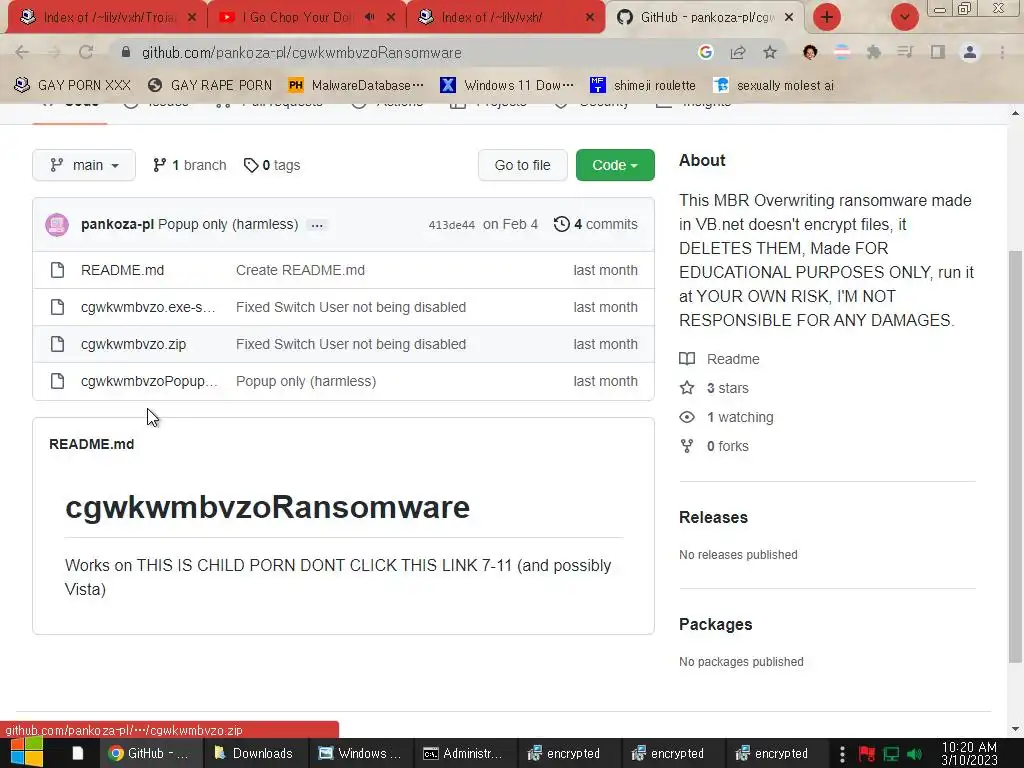Click the file icon beside cgwkwmbvzo.exe-s row

click(x=57, y=307)
